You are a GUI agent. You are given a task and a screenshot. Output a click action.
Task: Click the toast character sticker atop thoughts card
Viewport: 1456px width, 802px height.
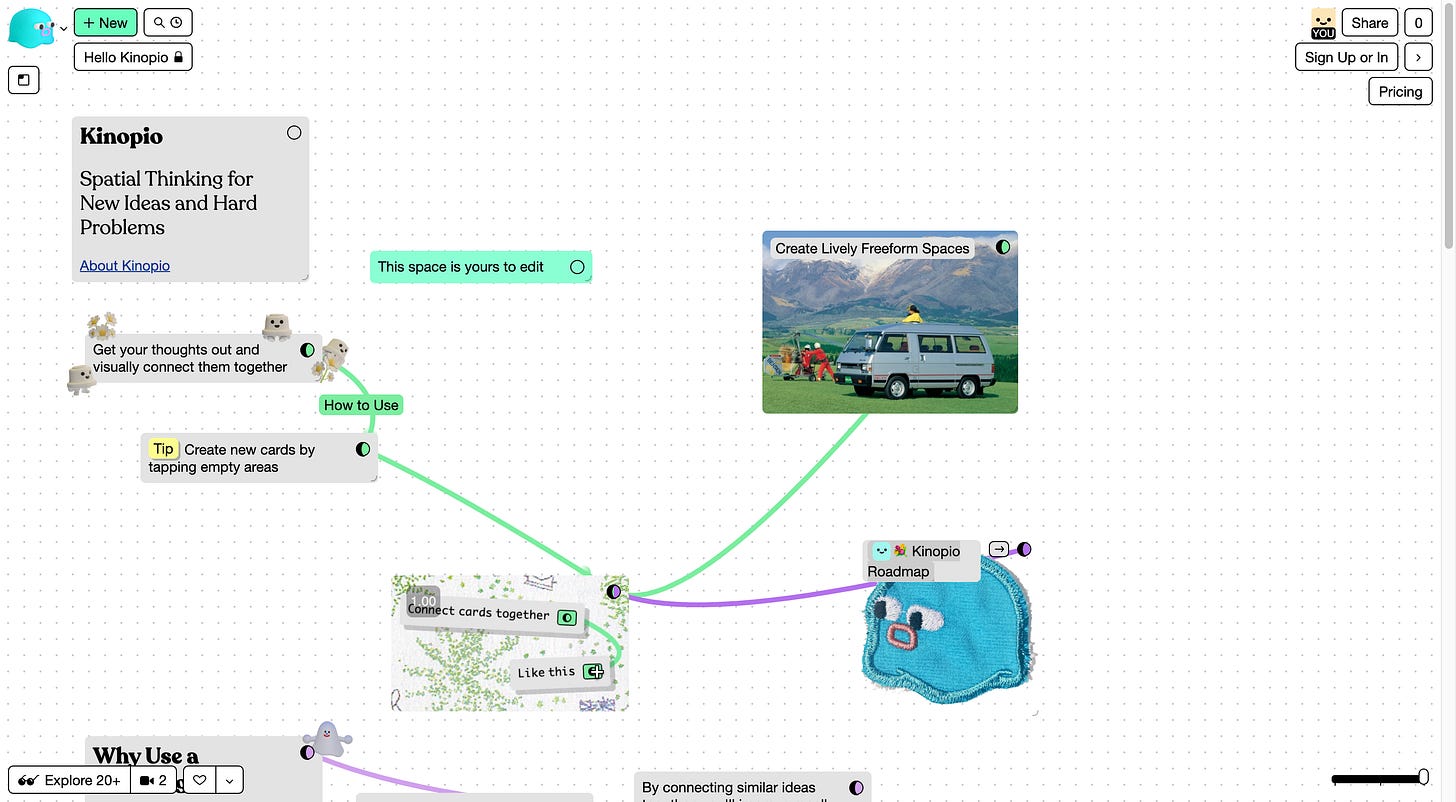tap(276, 326)
